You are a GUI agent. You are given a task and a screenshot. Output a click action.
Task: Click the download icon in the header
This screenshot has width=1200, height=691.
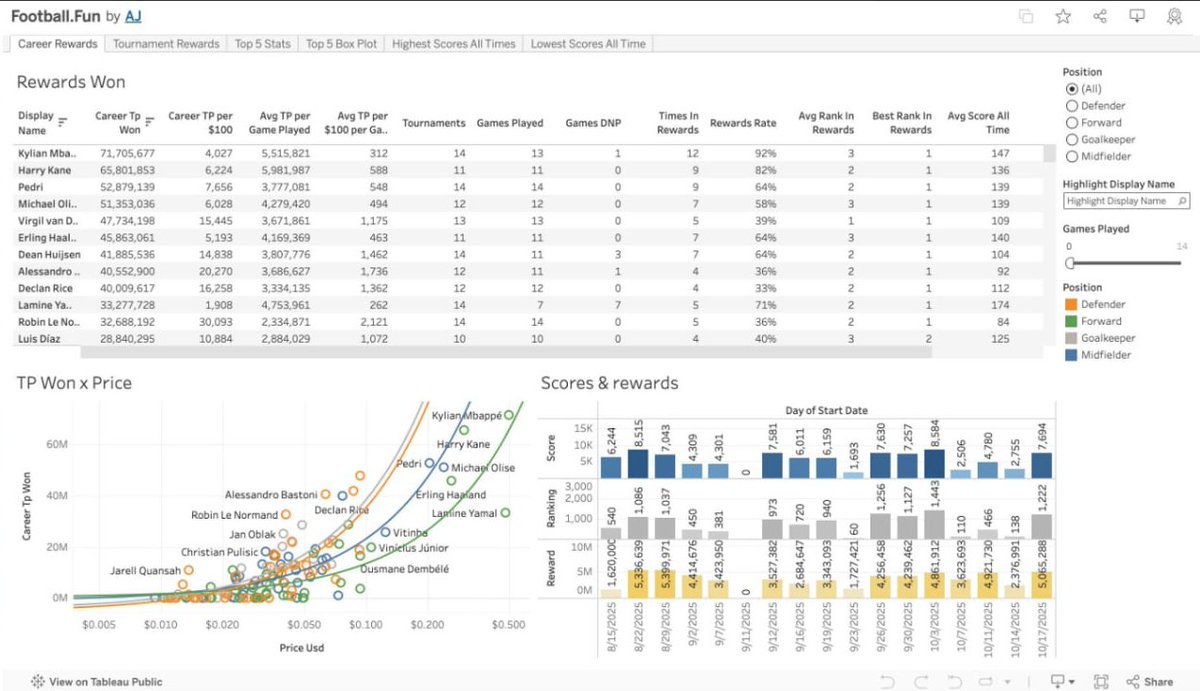click(1137, 16)
